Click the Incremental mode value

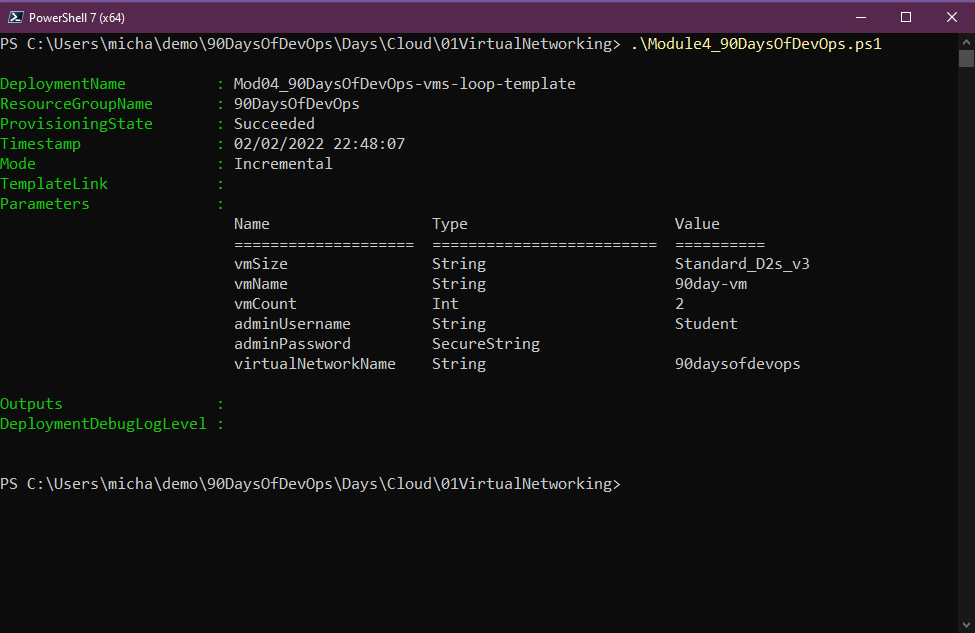coord(283,164)
